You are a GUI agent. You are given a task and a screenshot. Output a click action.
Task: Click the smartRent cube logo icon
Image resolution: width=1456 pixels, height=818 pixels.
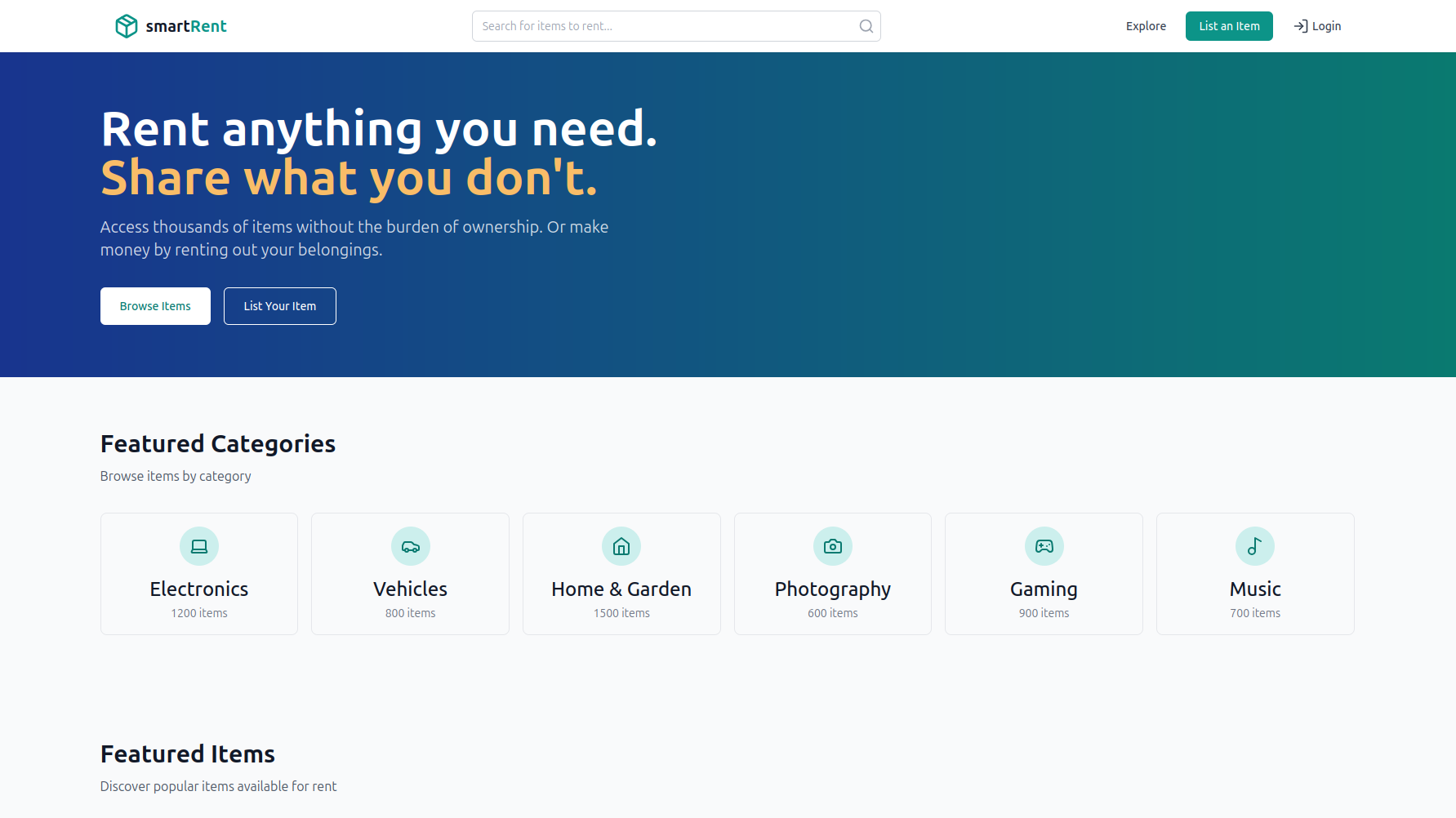click(127, 25)
